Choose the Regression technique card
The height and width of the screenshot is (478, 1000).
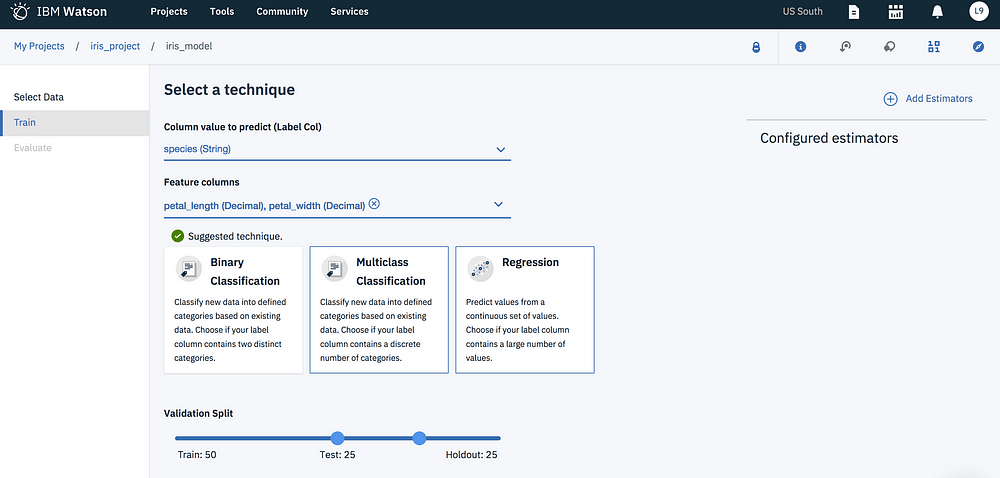tap(525, 310)
